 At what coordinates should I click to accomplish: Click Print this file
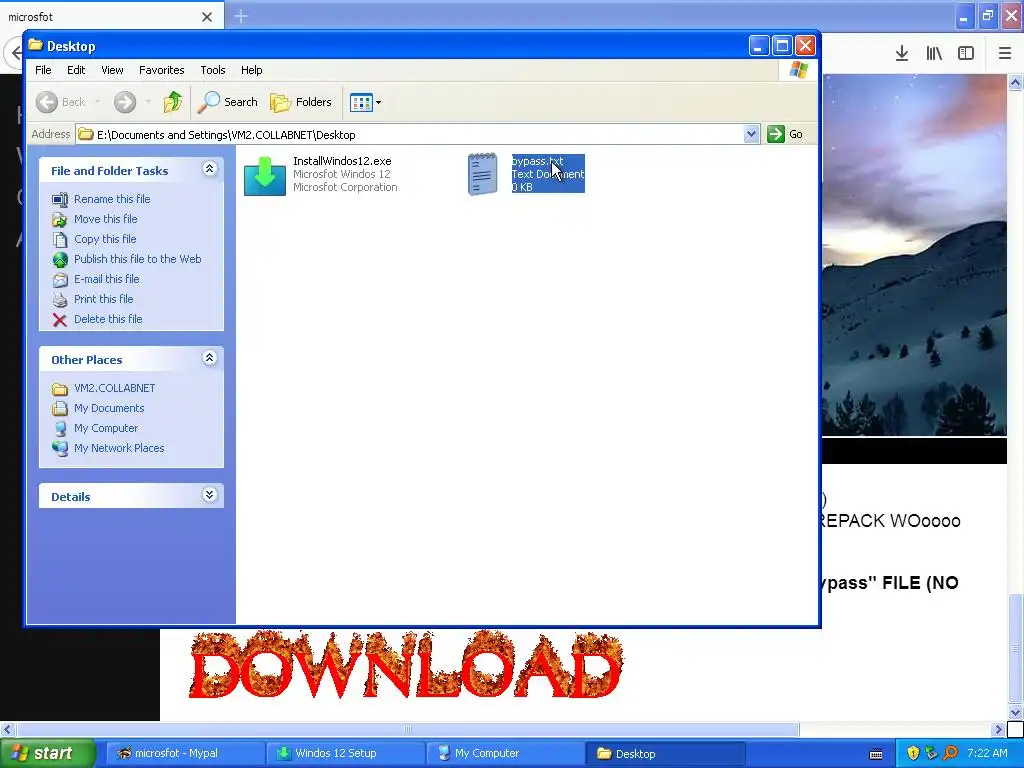point(104,299)
